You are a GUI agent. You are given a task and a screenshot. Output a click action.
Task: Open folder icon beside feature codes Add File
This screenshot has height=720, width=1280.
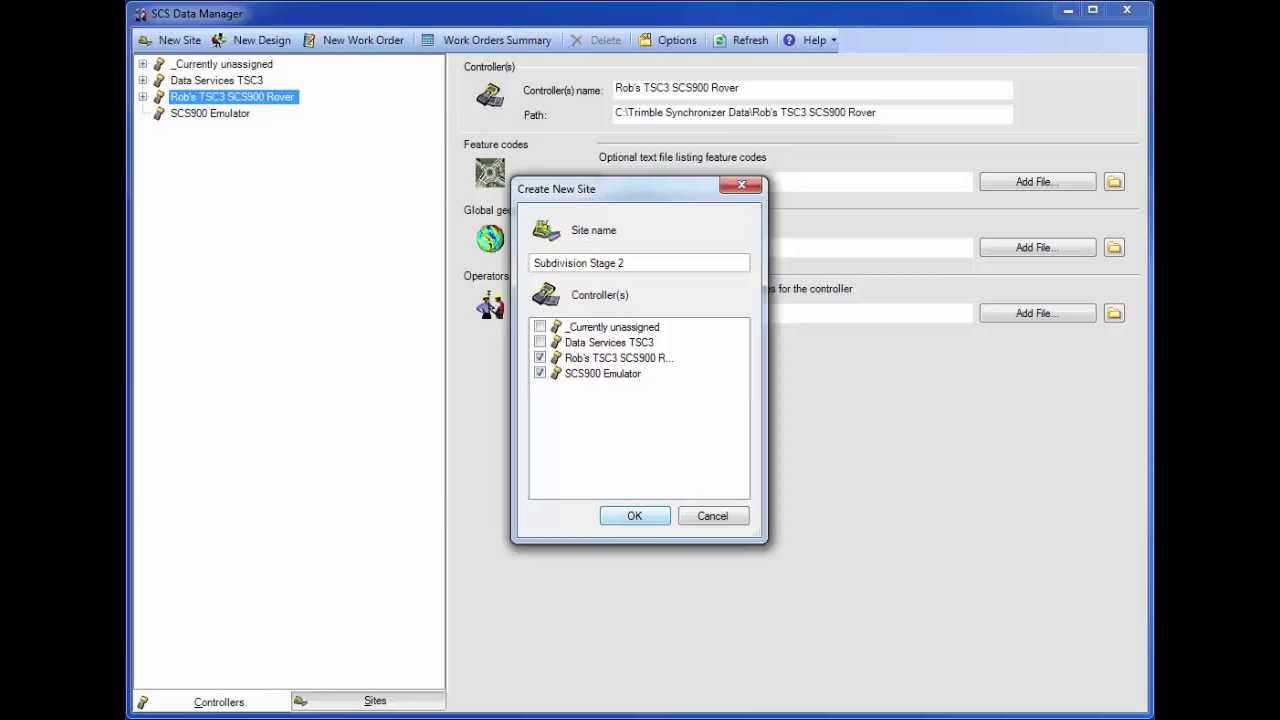[1114, 182]
